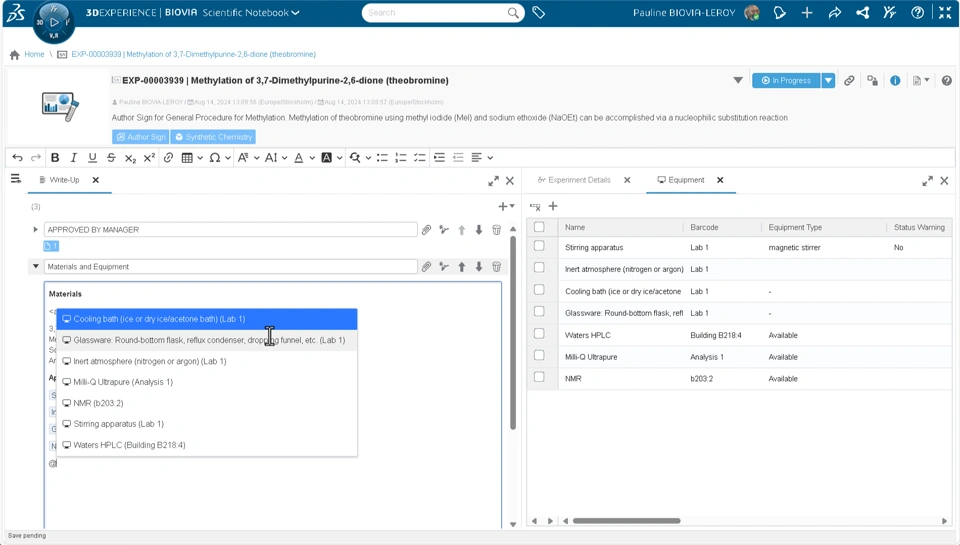Choose Waters HPLC (Building B218:4) from list
Image resolution: width=960 pixels, height=545 pixels.
[x=207, y=445]
